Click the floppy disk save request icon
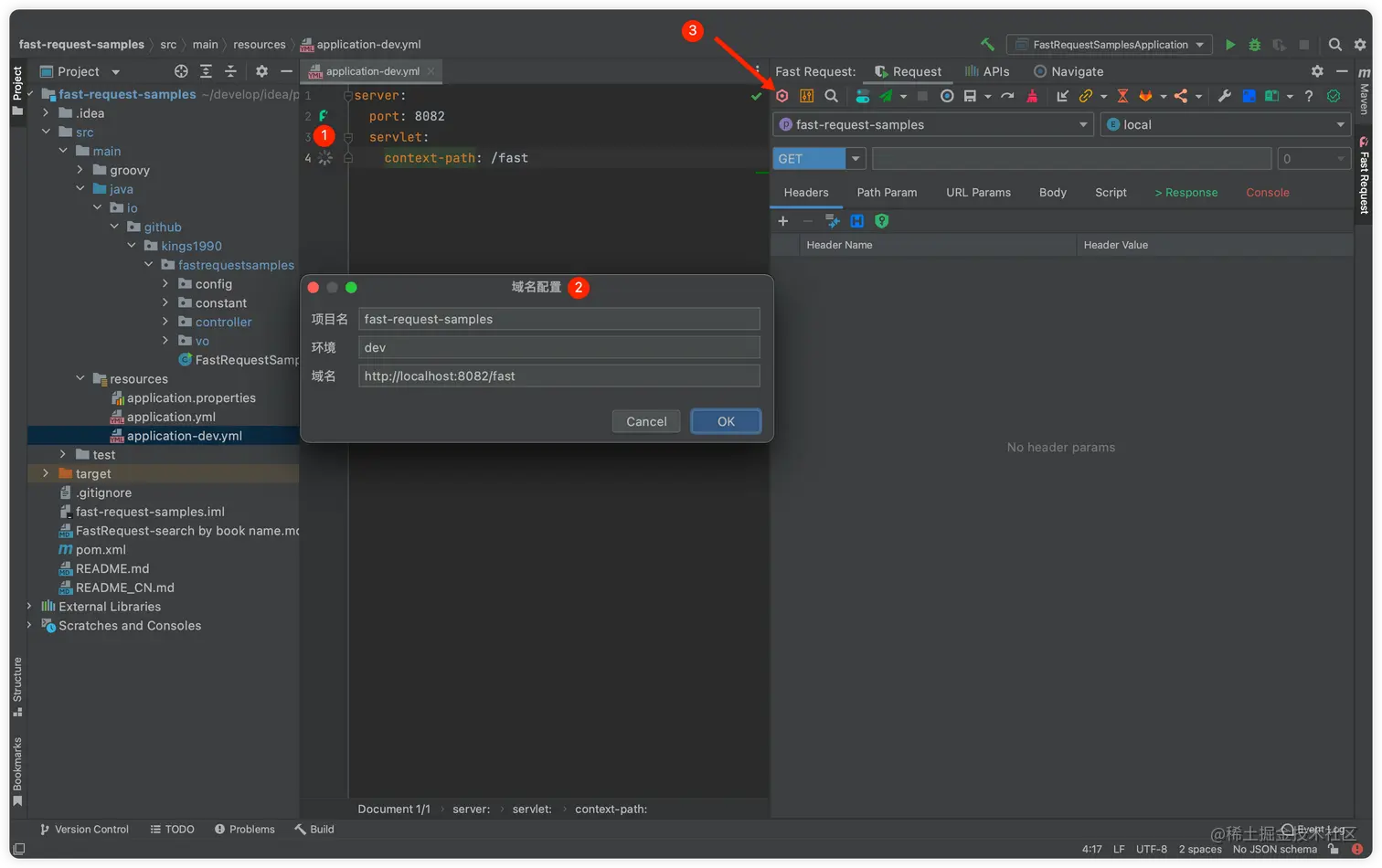Screen dimensions: 1382x868 (x=970, y=96)
